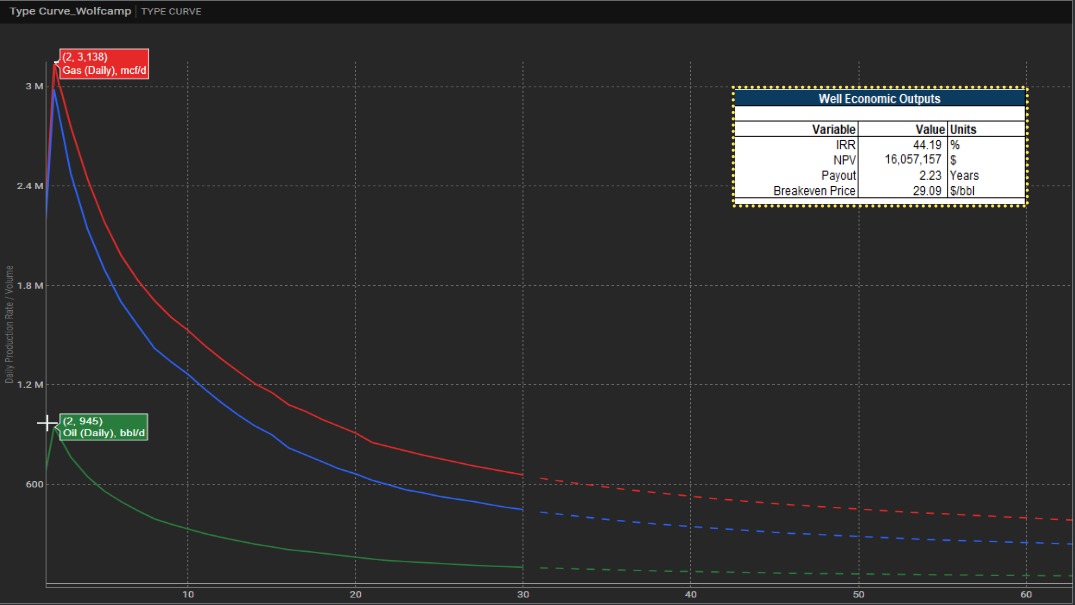Image resolution: width=1075 pixels, height=605 pixels.
Task: Click the Years unit cell
Action: pyautogui.click(x=964, y=176)
